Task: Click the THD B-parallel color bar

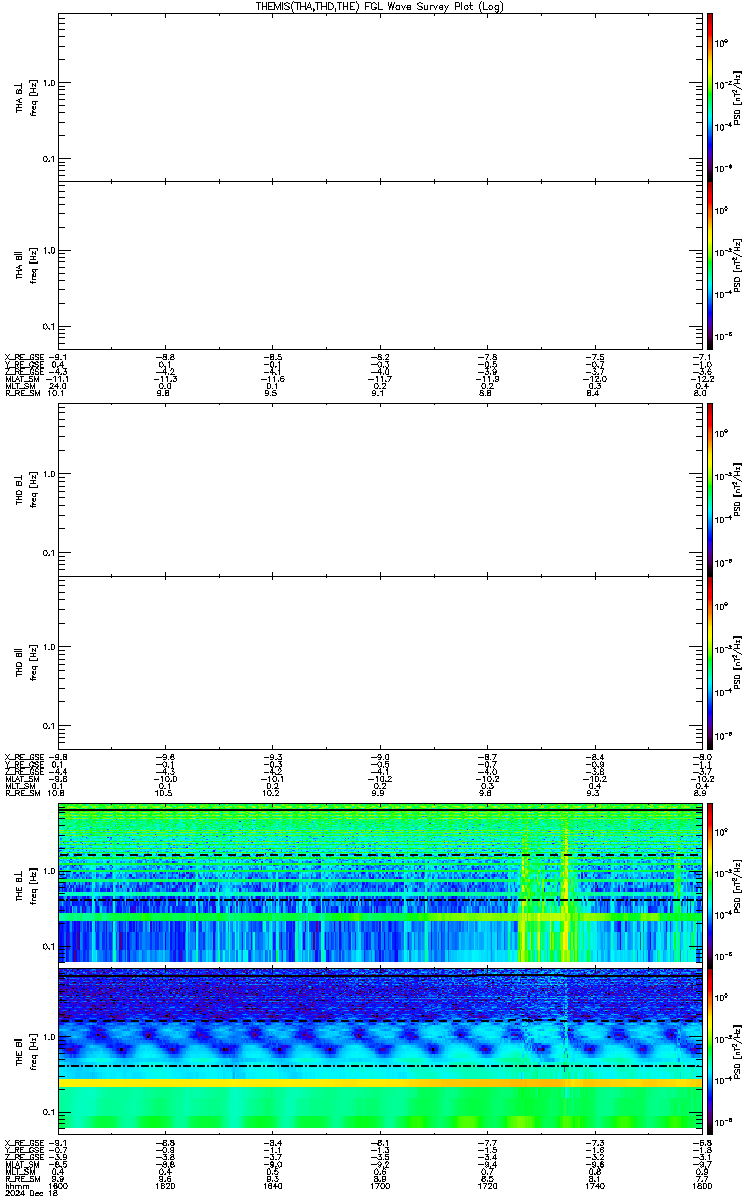Action: (709, 662)
